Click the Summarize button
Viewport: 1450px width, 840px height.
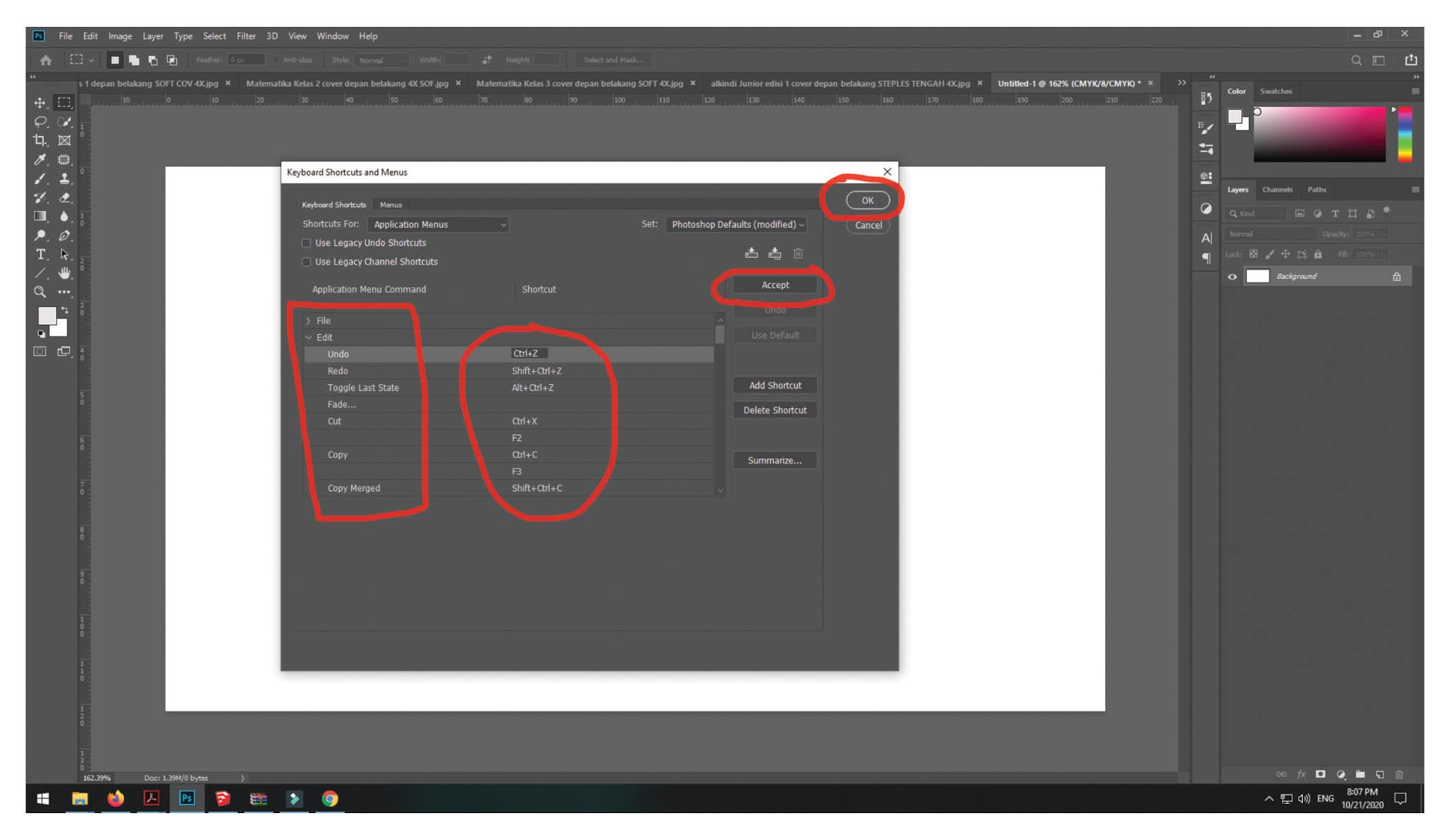(x=775, y=460)
